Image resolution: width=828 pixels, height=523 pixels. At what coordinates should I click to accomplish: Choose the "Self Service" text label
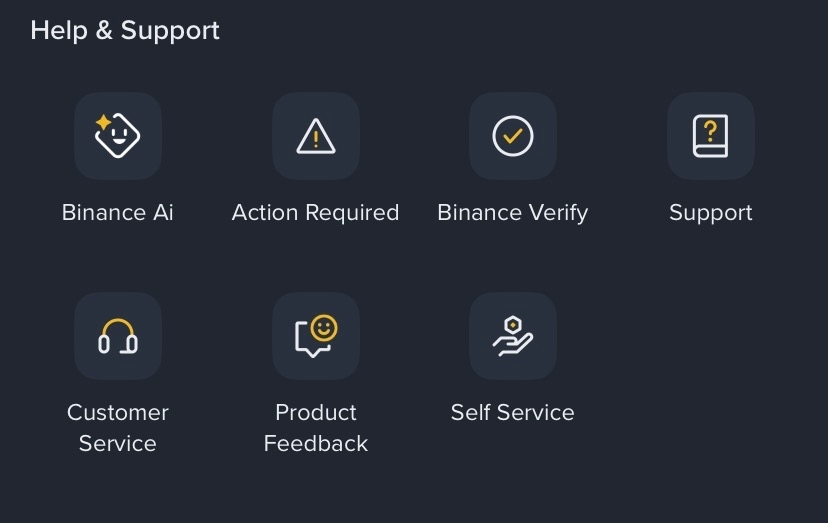pyautogui.click(x=513, y=412)
